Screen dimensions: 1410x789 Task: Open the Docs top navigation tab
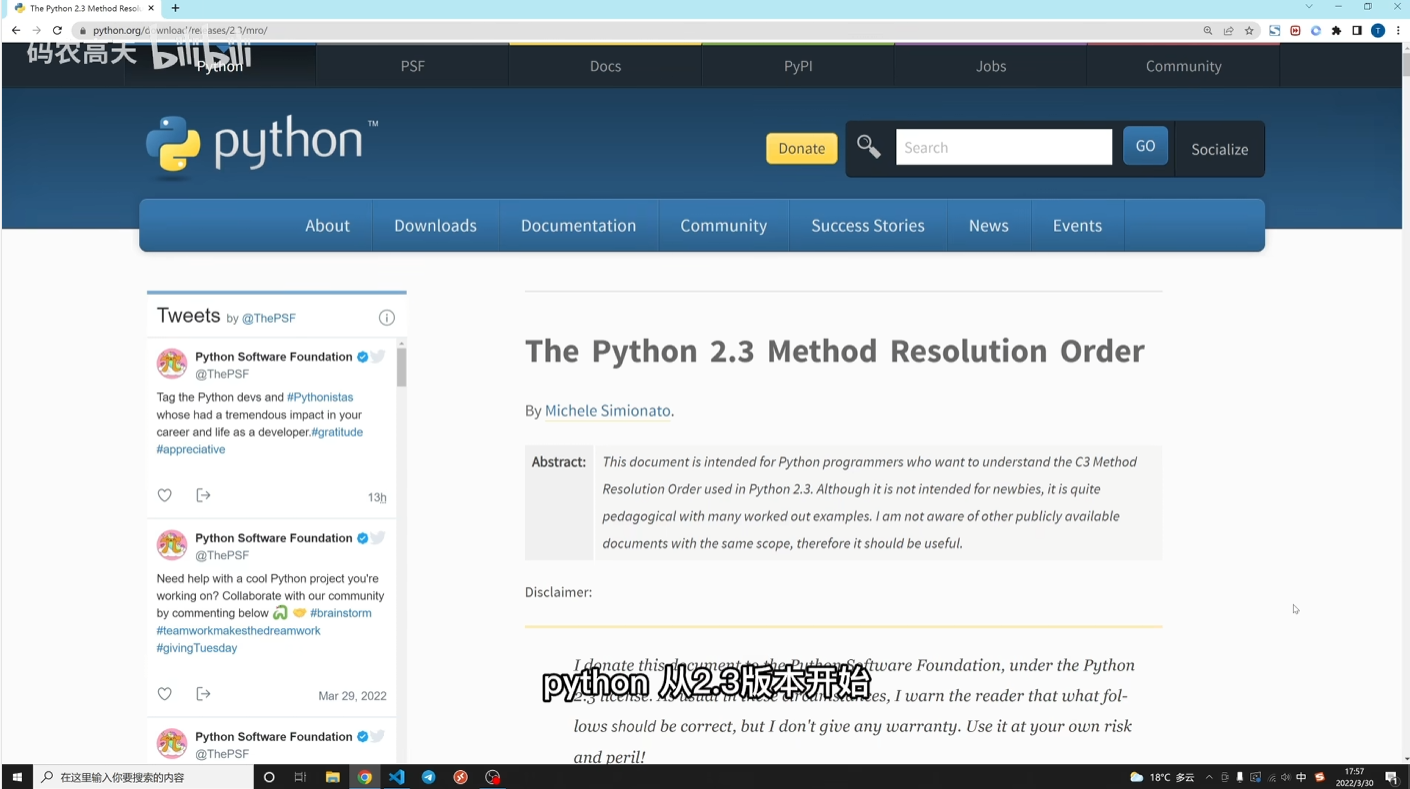[605, 66]
